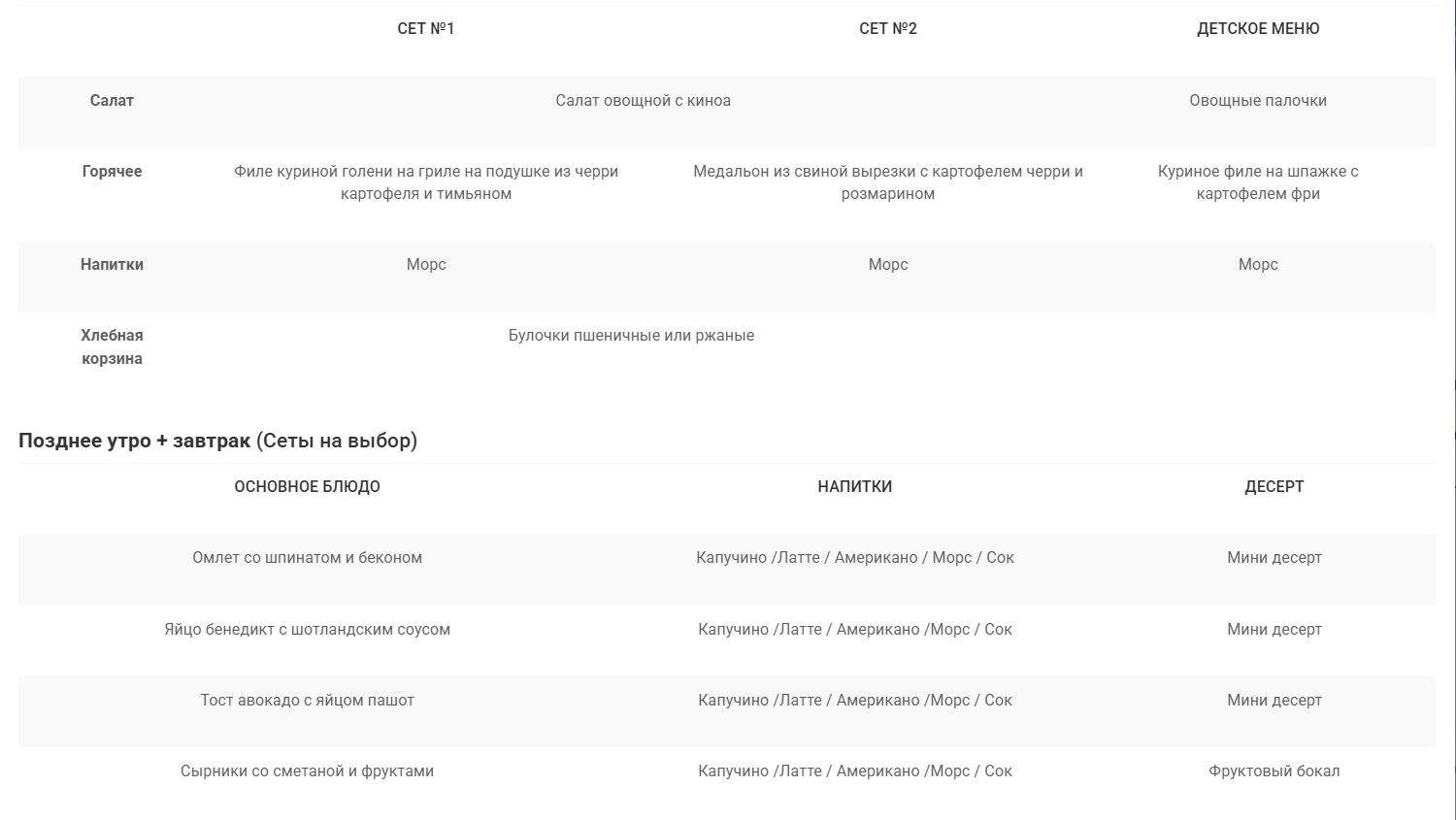Select Омлет со шпинатом и беконом
This screenshot has width=1456, height=820.
coord(307,557)
